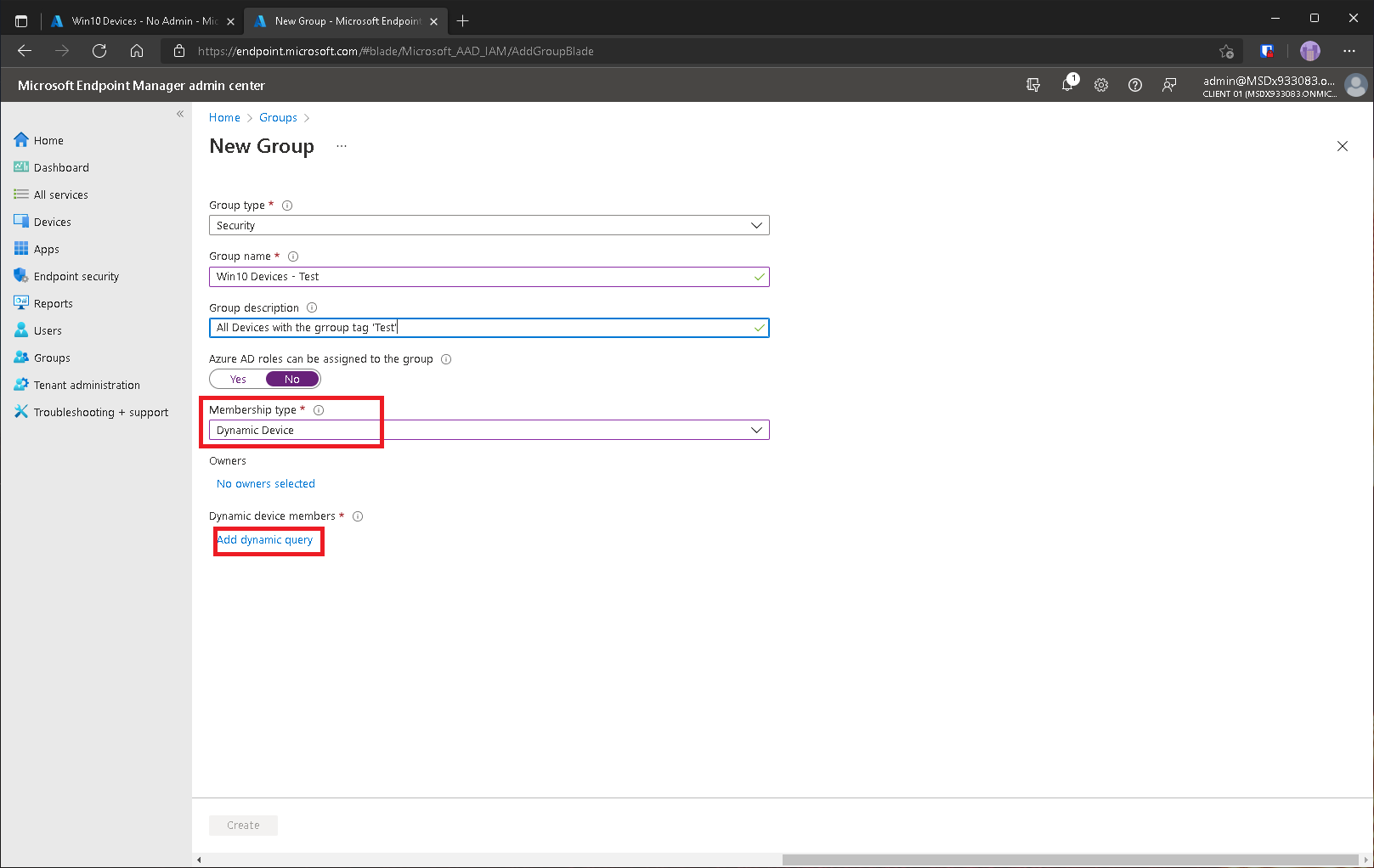Edit the Group name field

489,277
